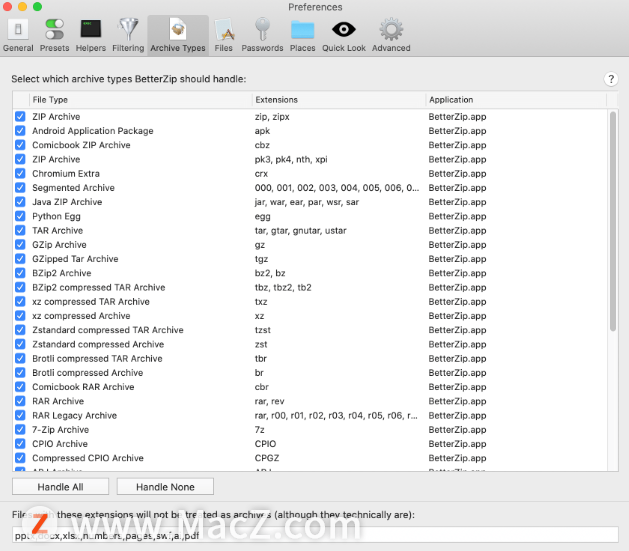This screenshot has width=629, height=551.
Task: Select Brotli compressed TAR Archive row
Action: click(310, 359)
